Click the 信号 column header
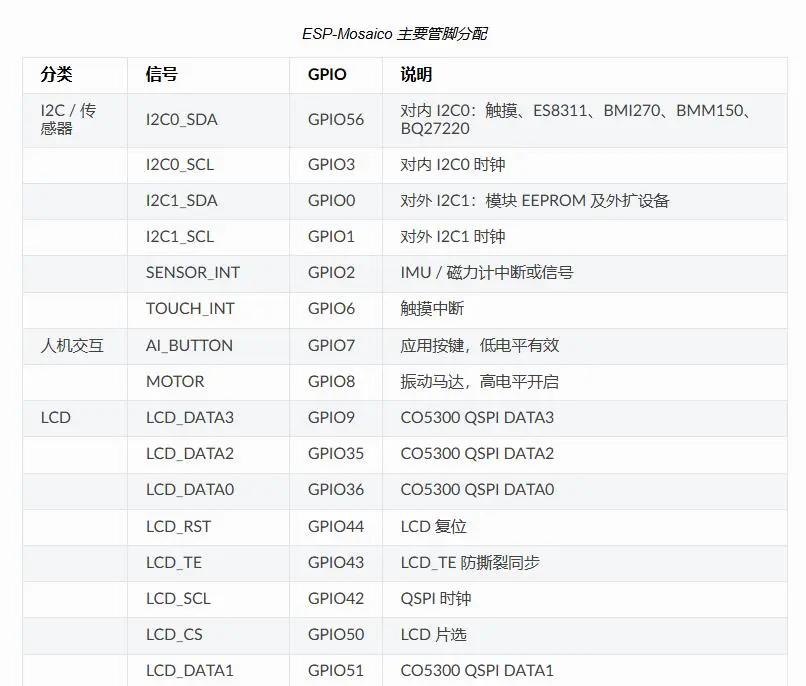 pos(161,75)
